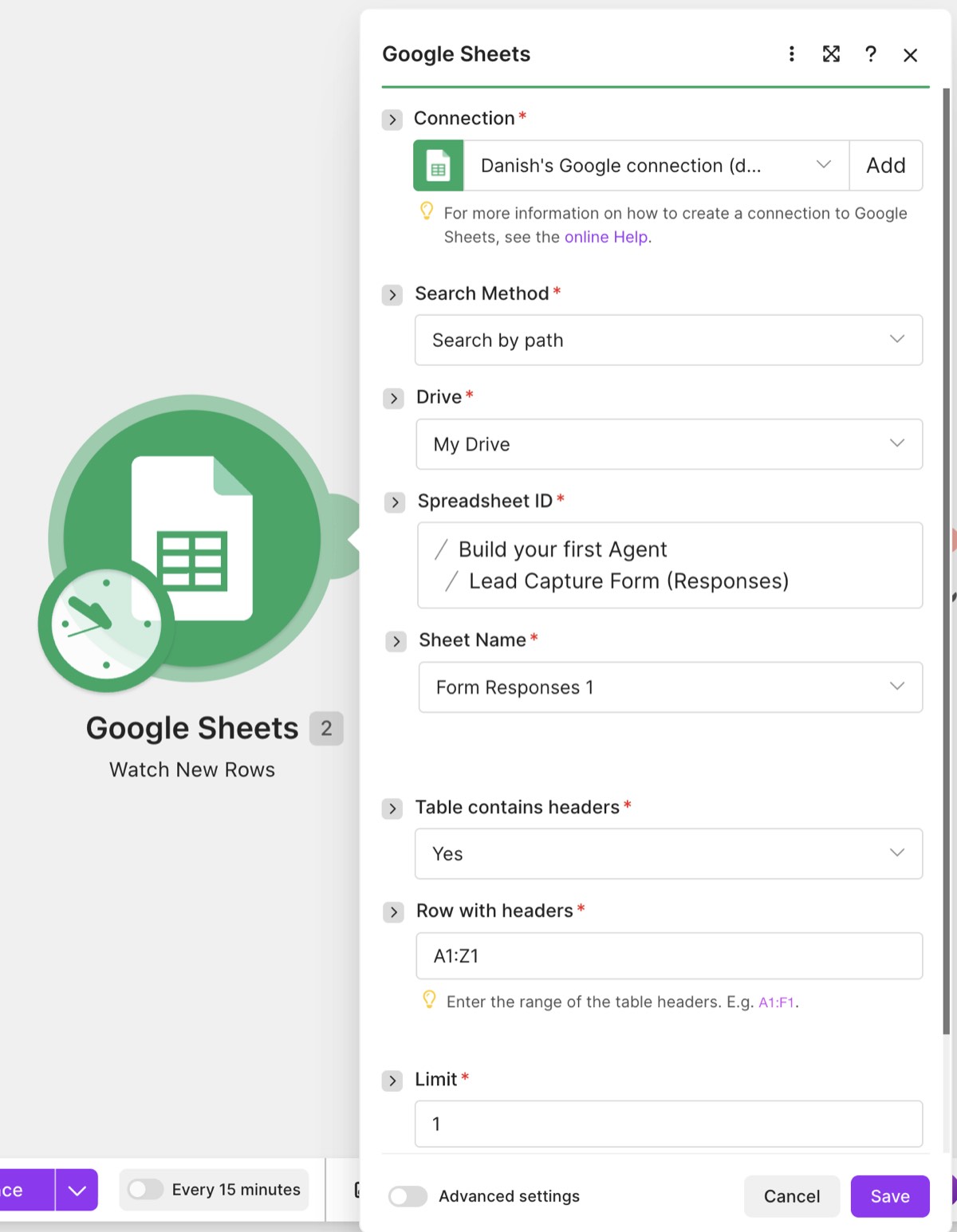Open the Search Method dropdown
The height and width of the screenshot is (1232, 957).
tap(668, 340)
